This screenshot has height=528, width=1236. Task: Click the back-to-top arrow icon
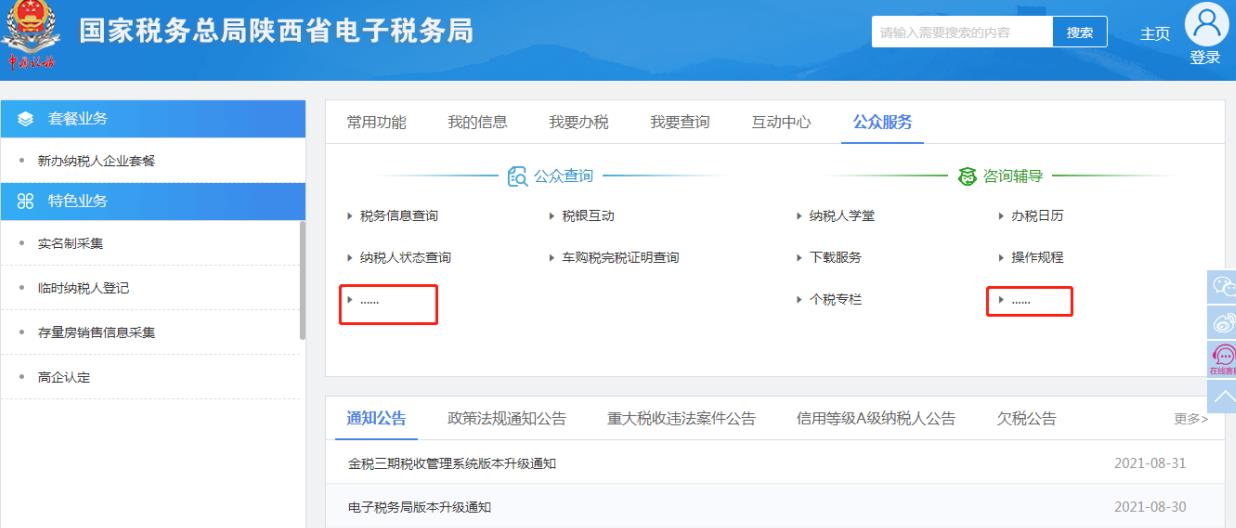coord(1224,393)
